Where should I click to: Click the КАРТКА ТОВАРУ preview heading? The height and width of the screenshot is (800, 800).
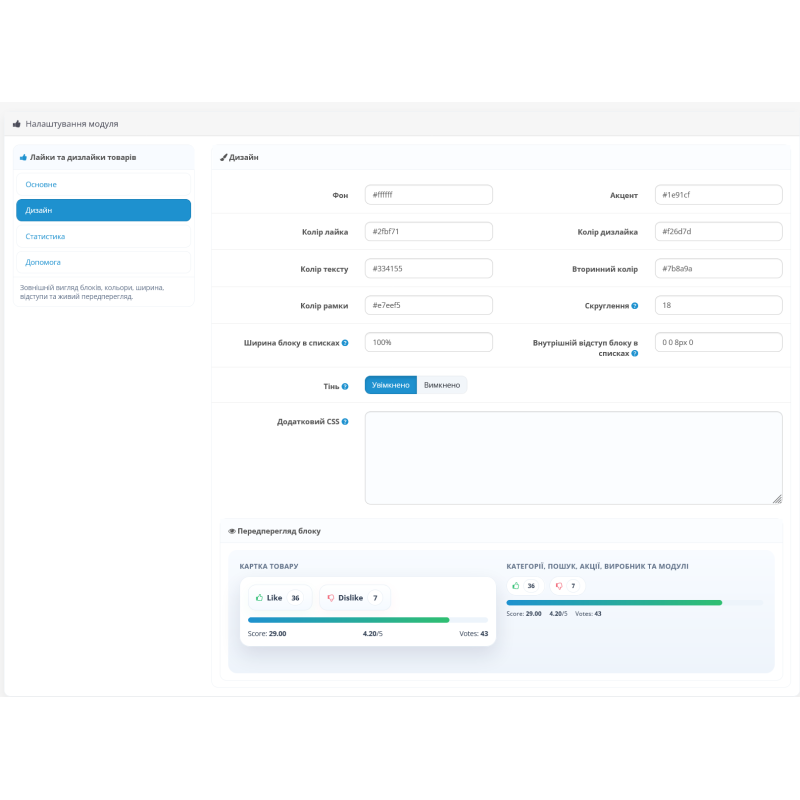point(269,566)
